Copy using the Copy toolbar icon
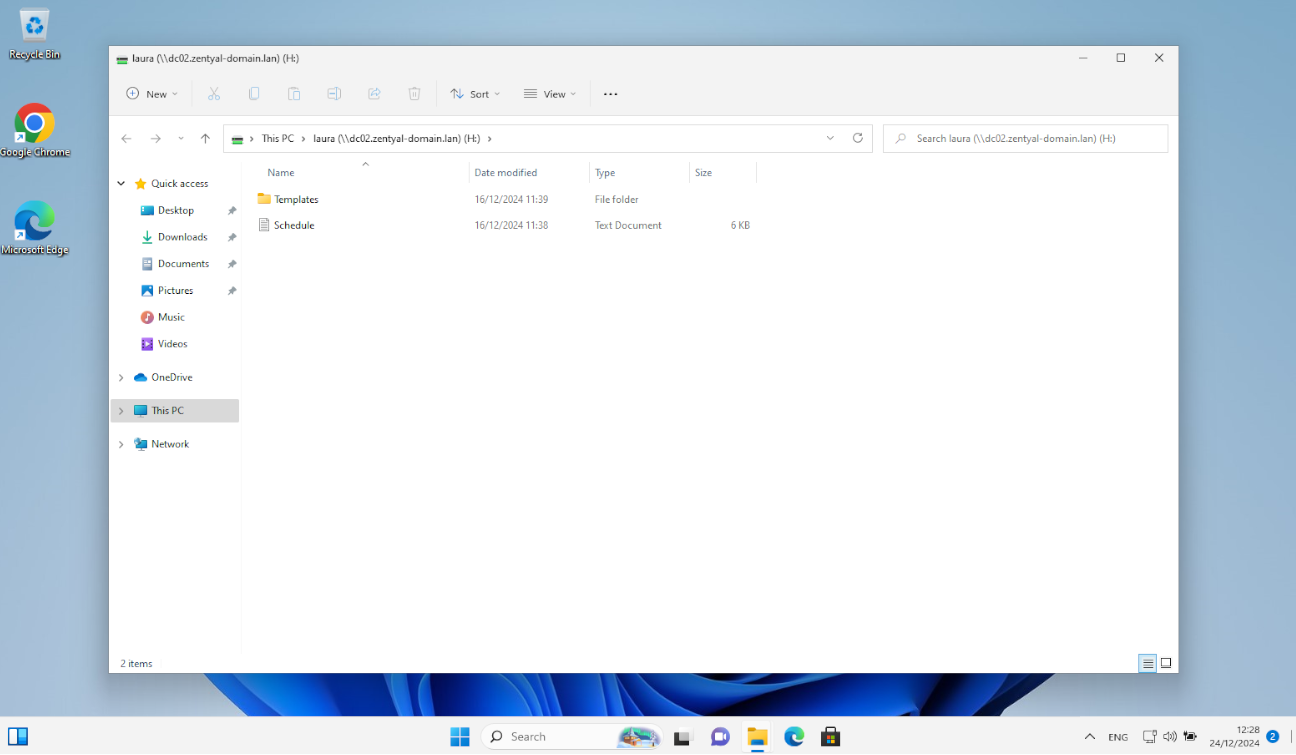The image size is (1296, 755). tap(254, 93)
